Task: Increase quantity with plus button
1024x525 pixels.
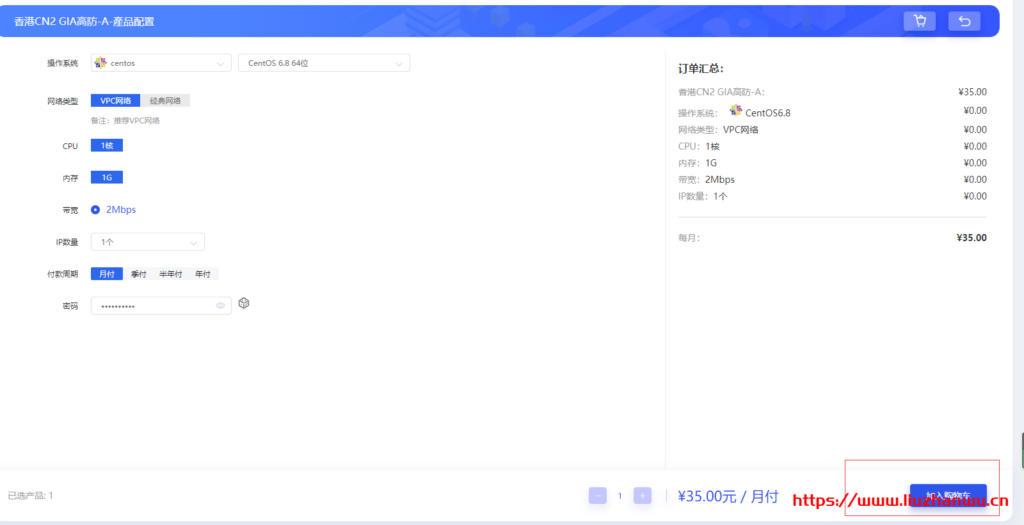Action: (642, 495)
